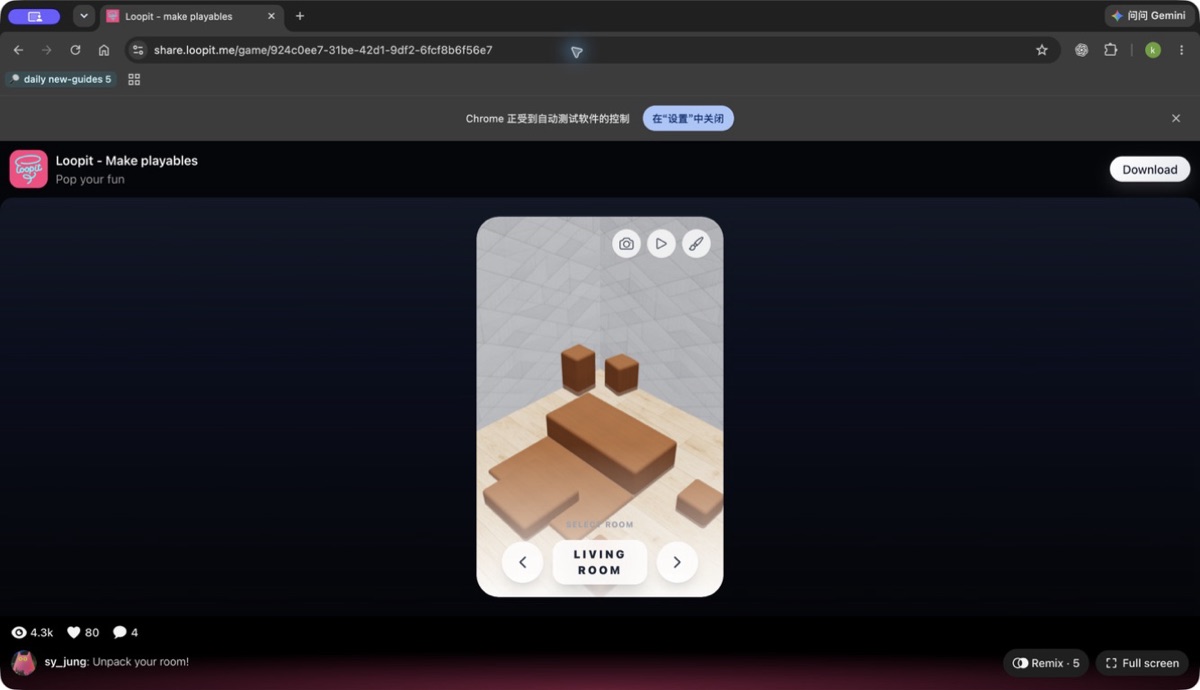Go to previous room with left chevron

tap(523, 562)
